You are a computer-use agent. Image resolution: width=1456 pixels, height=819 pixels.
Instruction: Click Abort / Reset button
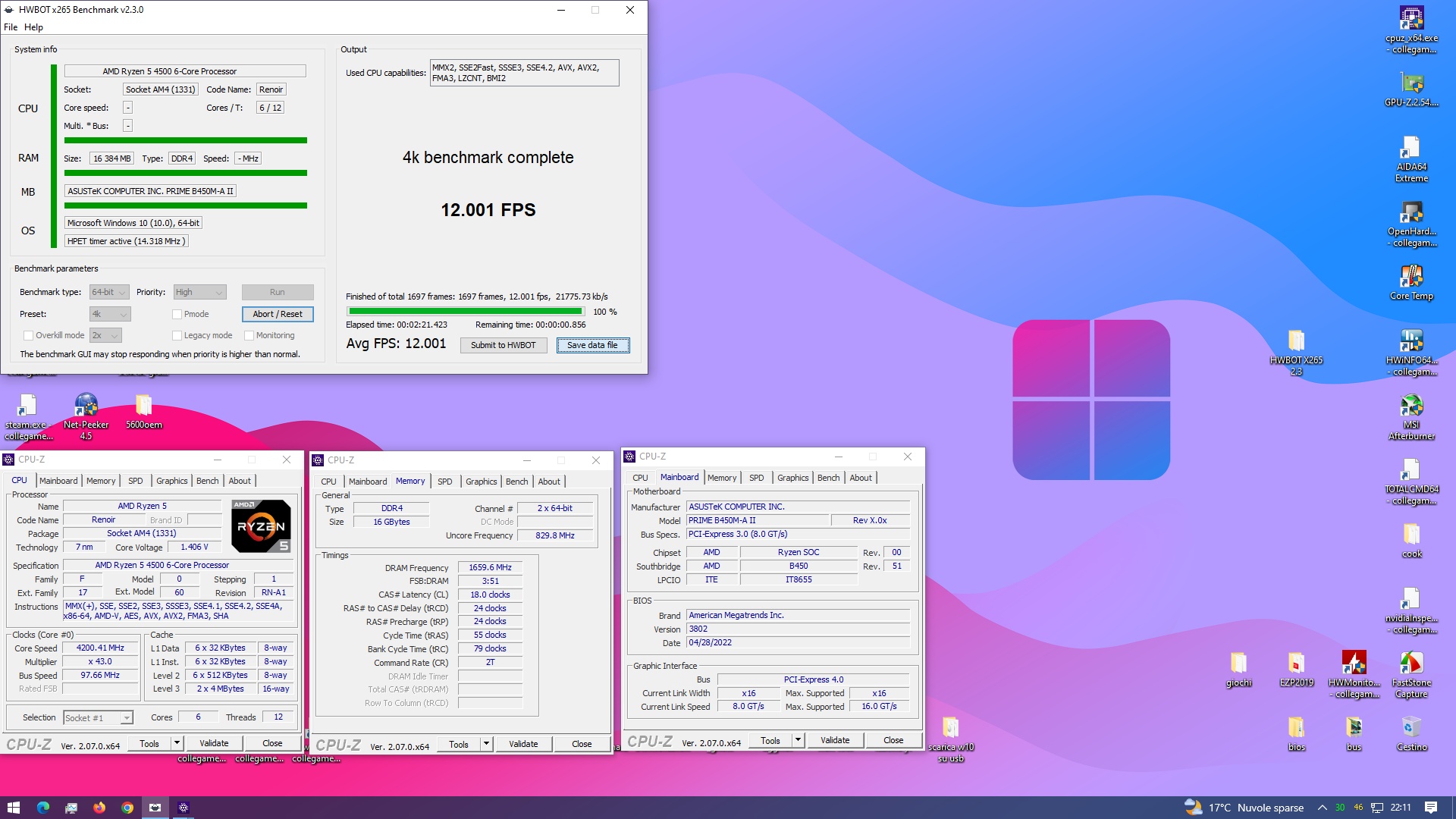pyautogui.click(x=278, y=314)
